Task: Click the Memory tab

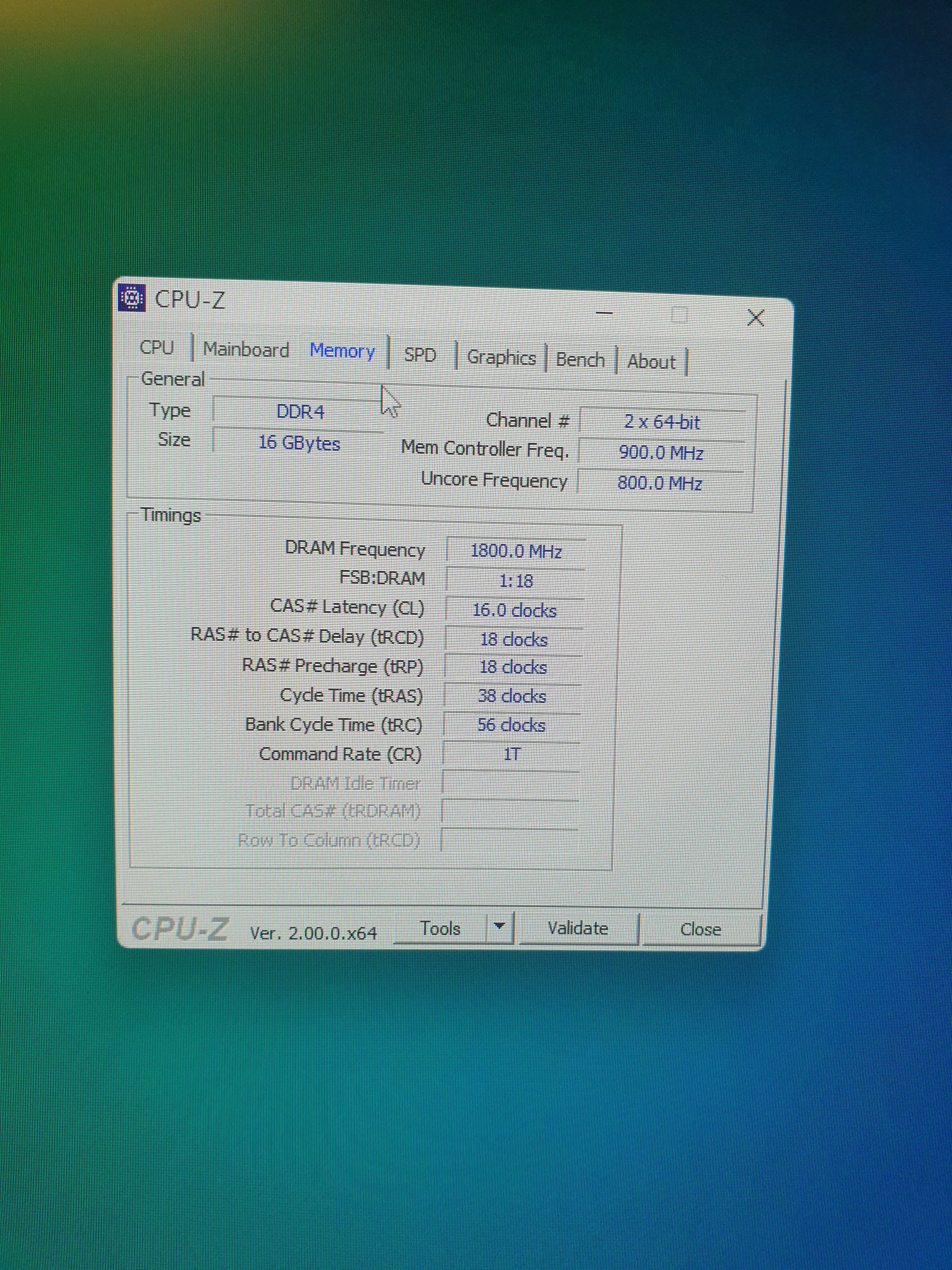Action: click(x=342, y=352)
